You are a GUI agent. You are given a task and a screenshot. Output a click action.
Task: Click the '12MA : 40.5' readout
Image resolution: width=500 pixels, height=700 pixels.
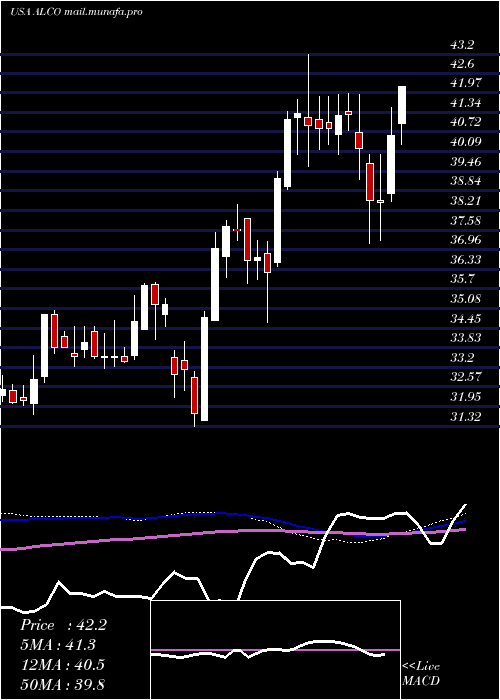[62, 665]
